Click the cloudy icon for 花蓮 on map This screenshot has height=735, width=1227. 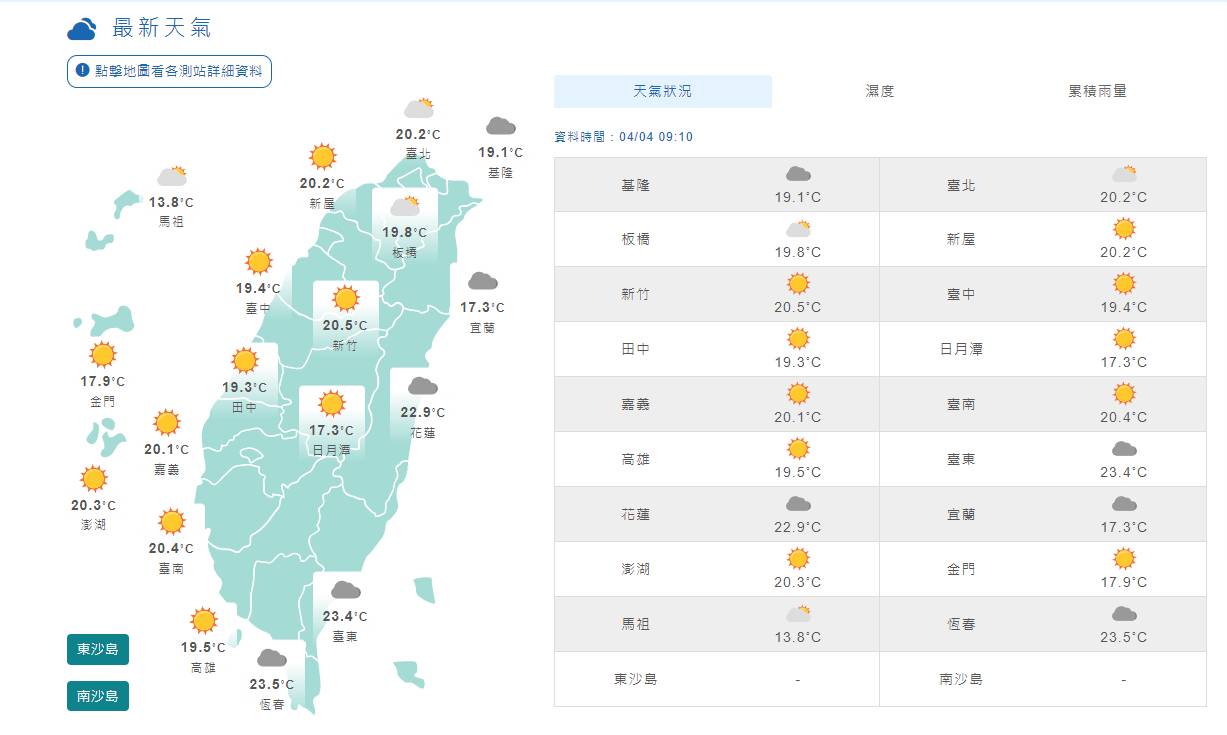coord(422,386)
